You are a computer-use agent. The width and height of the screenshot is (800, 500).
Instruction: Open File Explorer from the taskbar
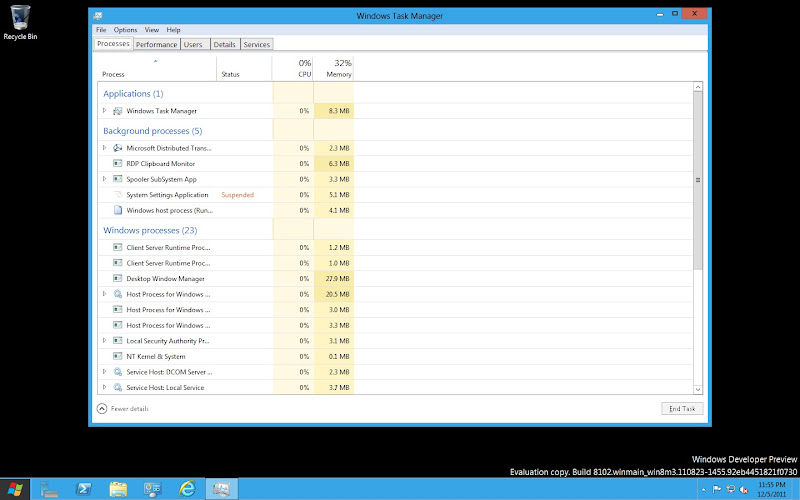118,489
